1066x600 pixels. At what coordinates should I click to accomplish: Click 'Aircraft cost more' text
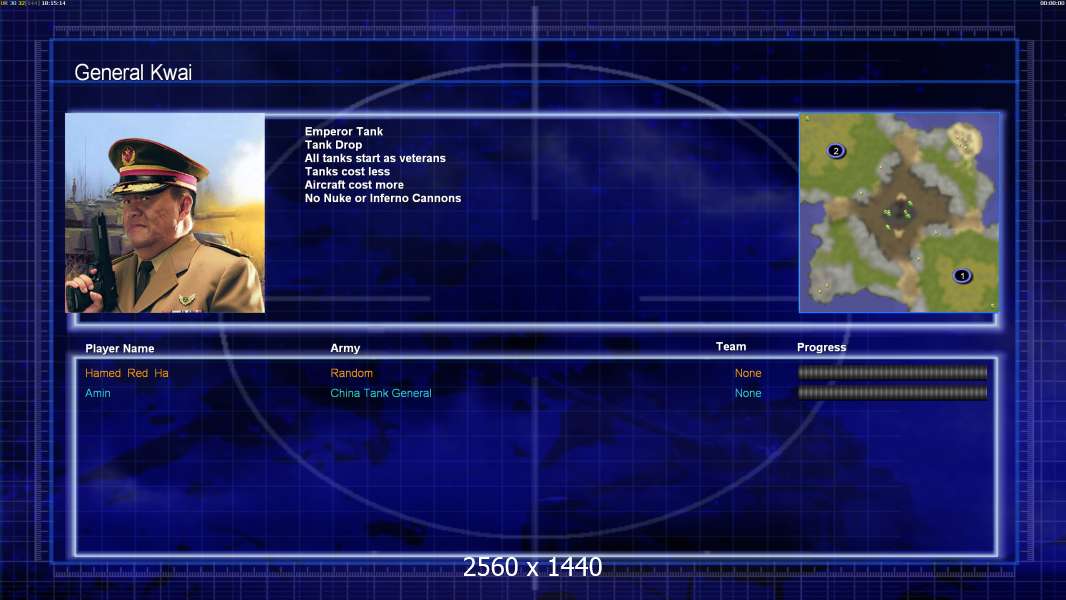[354, 185]
